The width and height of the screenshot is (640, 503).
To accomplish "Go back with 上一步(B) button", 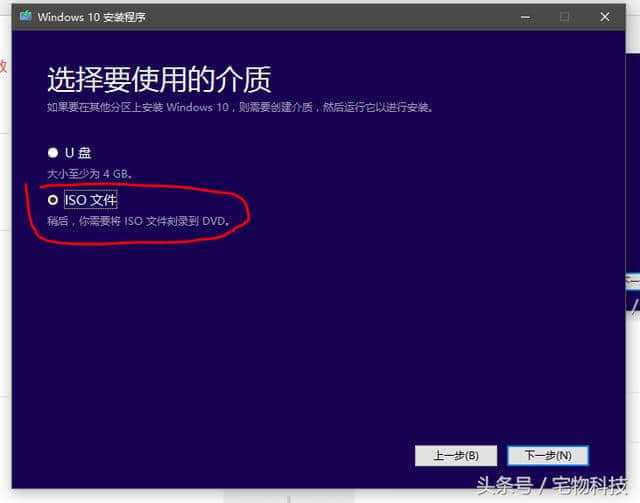I will coord(456,455).
